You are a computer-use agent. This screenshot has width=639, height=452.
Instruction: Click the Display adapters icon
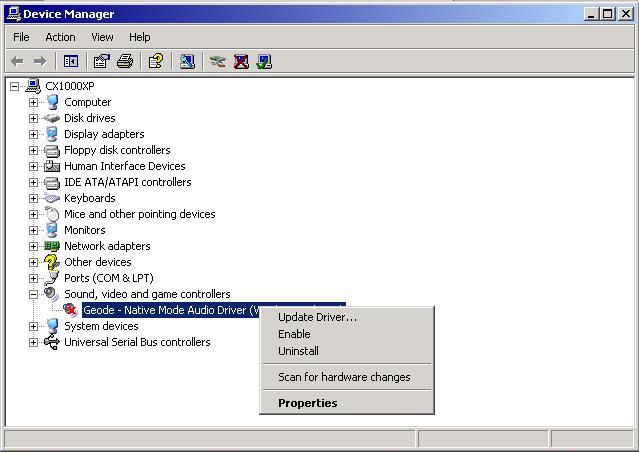52,134
